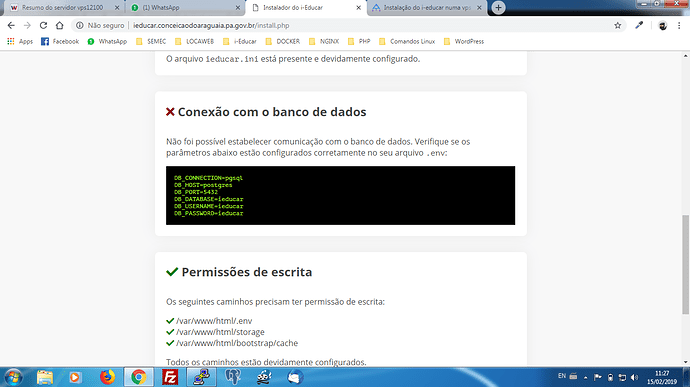
Task: Open the eyedropper extension icon
Action: point(639,26)
